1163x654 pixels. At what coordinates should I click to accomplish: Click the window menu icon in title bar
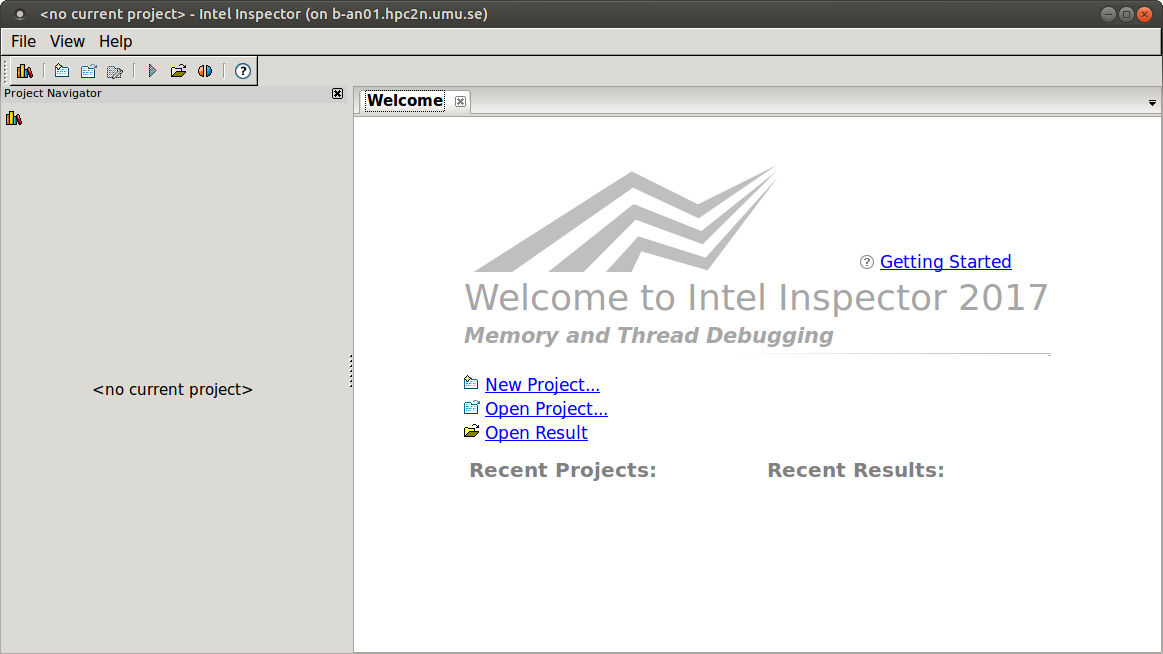click(x=20, y=14)
